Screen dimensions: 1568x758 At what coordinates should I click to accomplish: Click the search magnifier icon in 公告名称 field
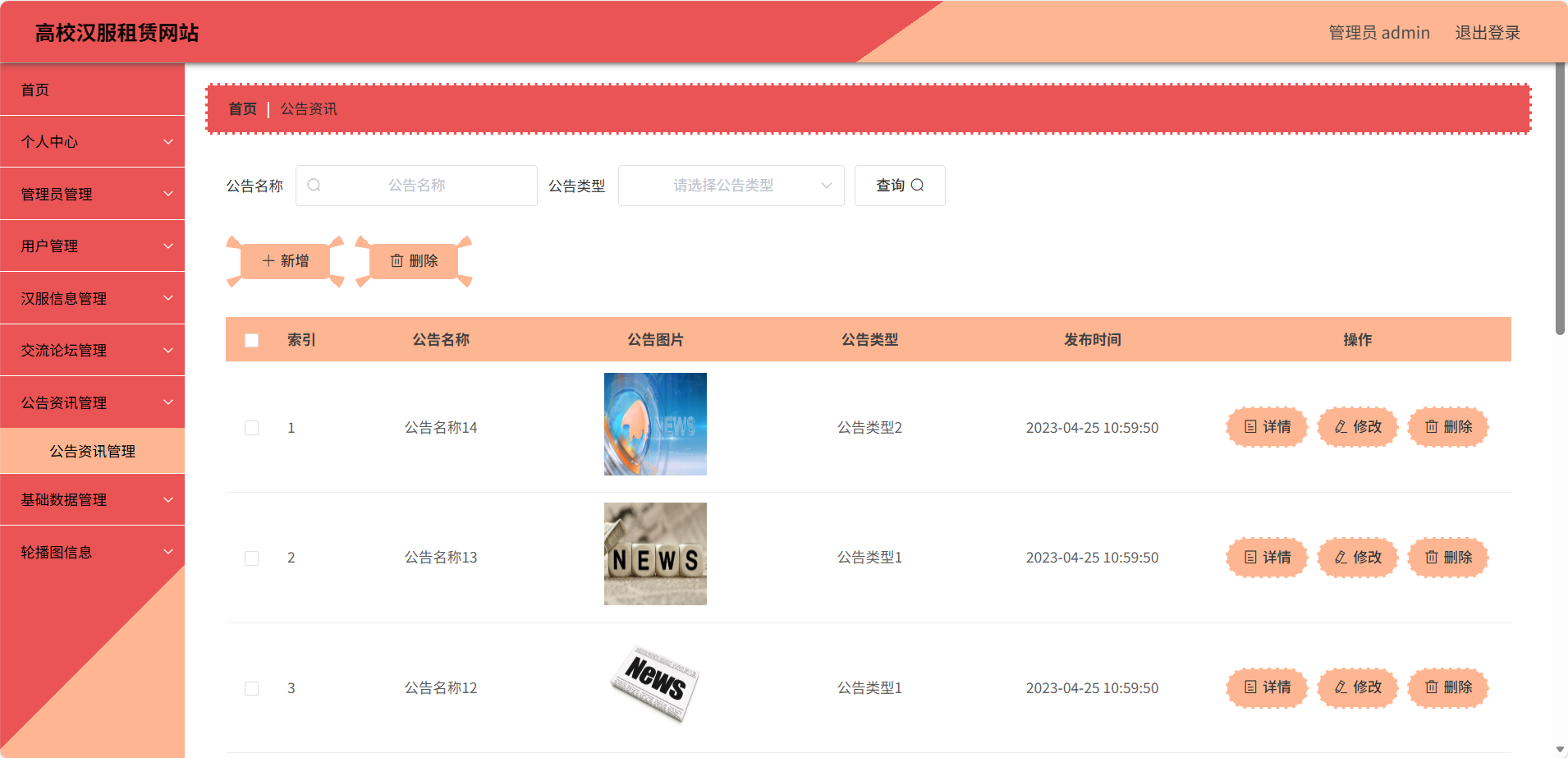point(314,186)
